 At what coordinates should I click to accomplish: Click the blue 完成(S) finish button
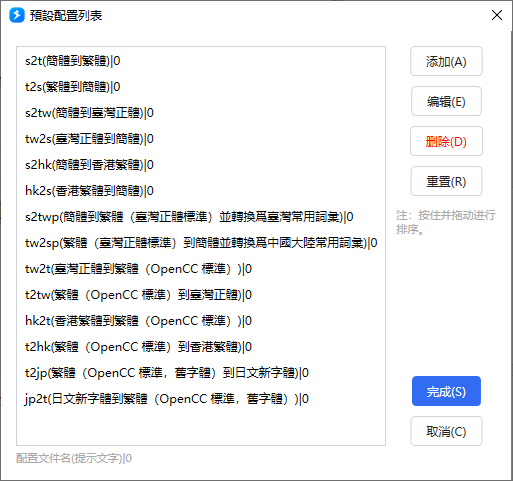(446, 391)
